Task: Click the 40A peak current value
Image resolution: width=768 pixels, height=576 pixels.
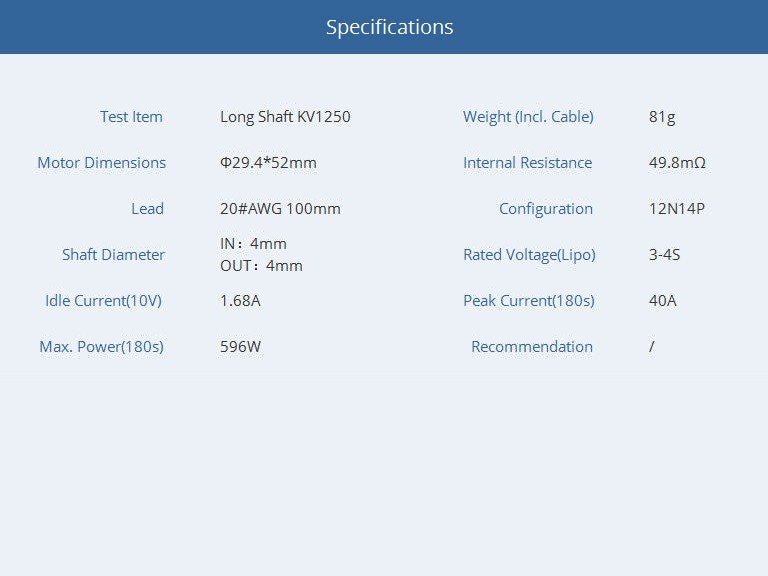Action: [x=662, y=301]
